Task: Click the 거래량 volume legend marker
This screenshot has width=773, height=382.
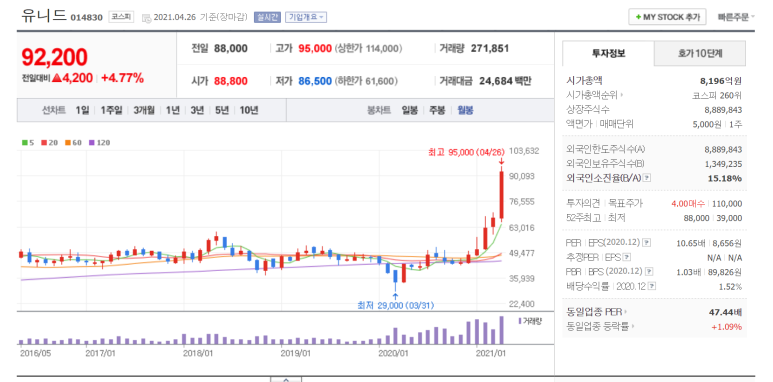Action: [x=530, y=321]
